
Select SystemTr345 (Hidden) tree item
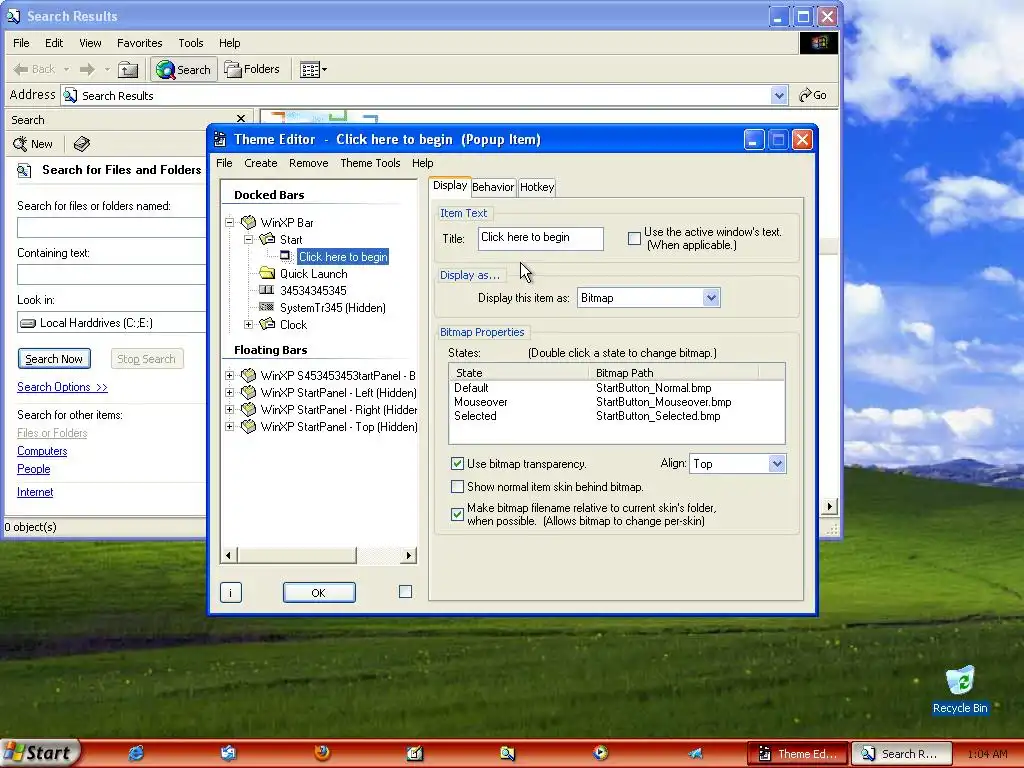coord(332,308)
